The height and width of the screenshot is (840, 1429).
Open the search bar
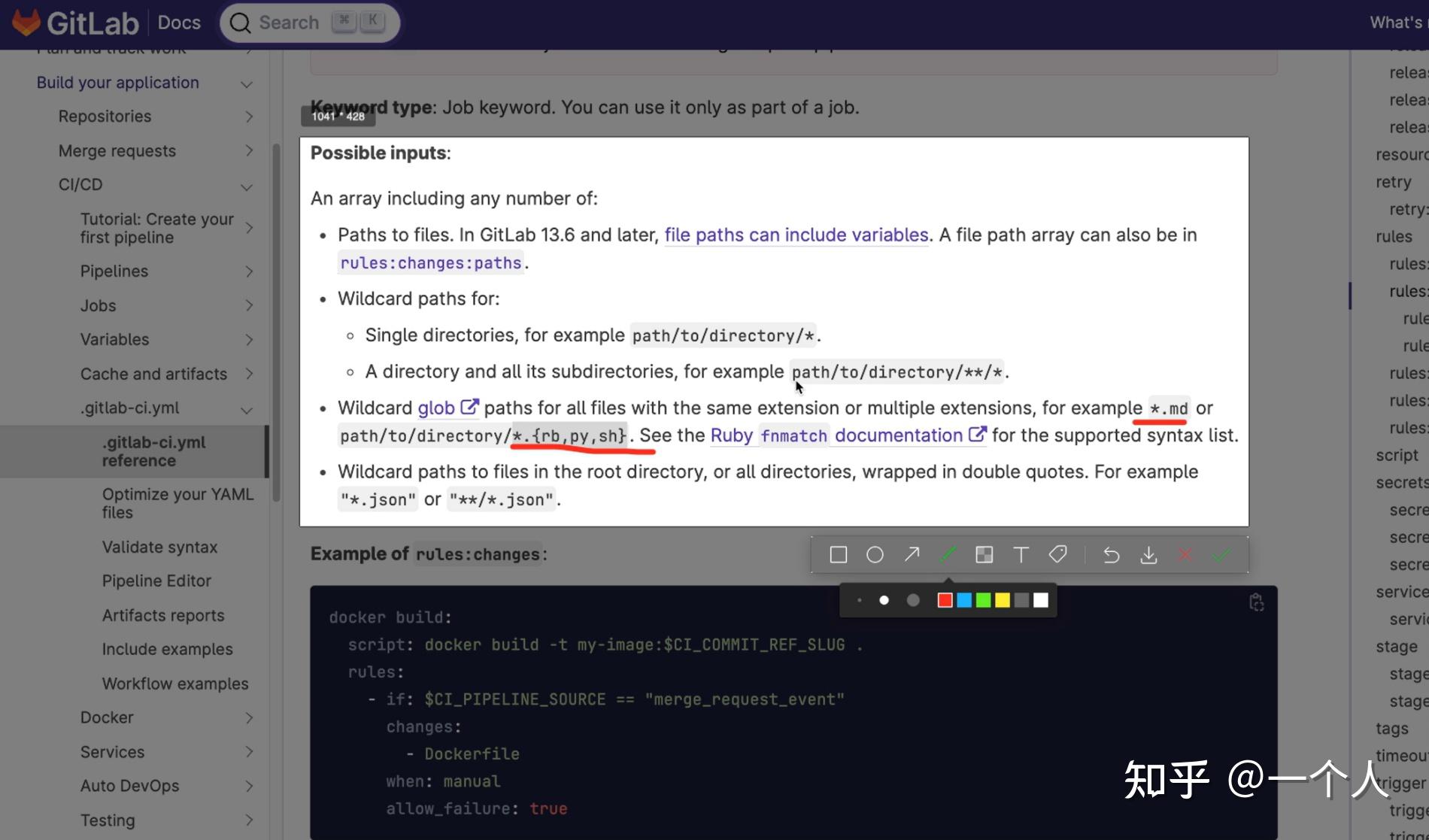coord(308,22)
